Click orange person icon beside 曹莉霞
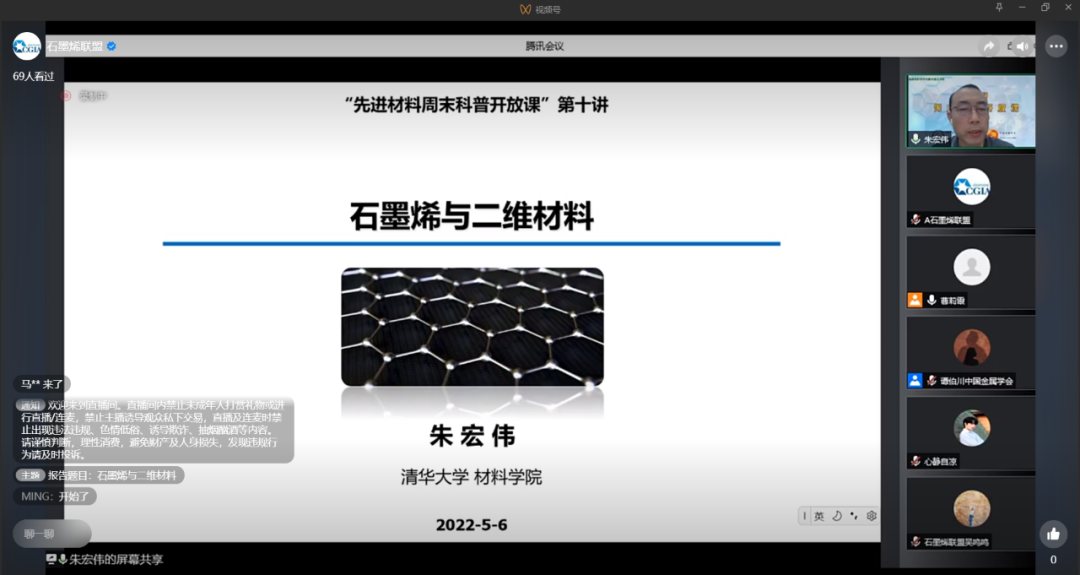Image resolution: width=1080 pixels, height=575 pixels. pos(915,300)
